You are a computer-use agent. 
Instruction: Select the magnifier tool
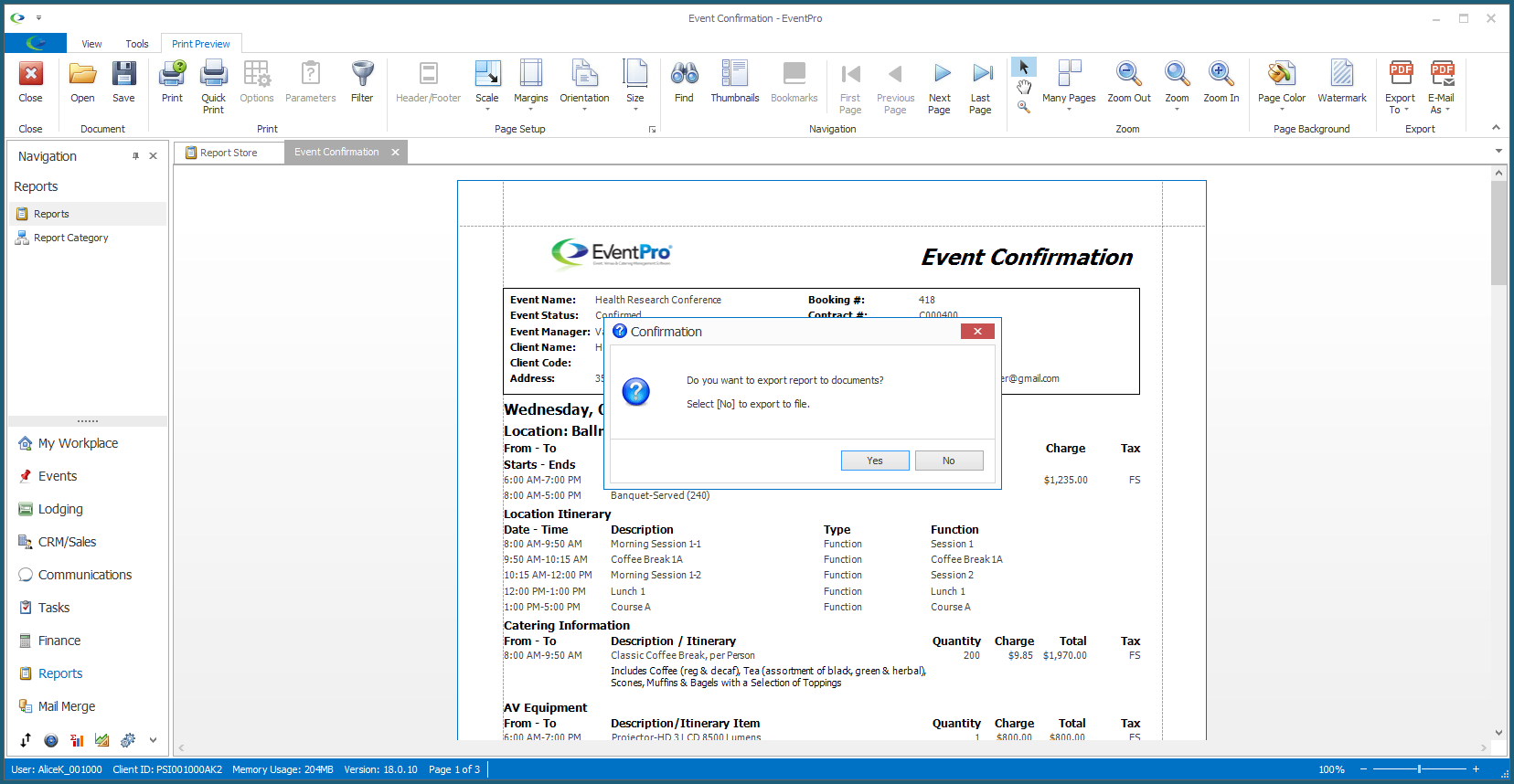[x=1024, y=107]
